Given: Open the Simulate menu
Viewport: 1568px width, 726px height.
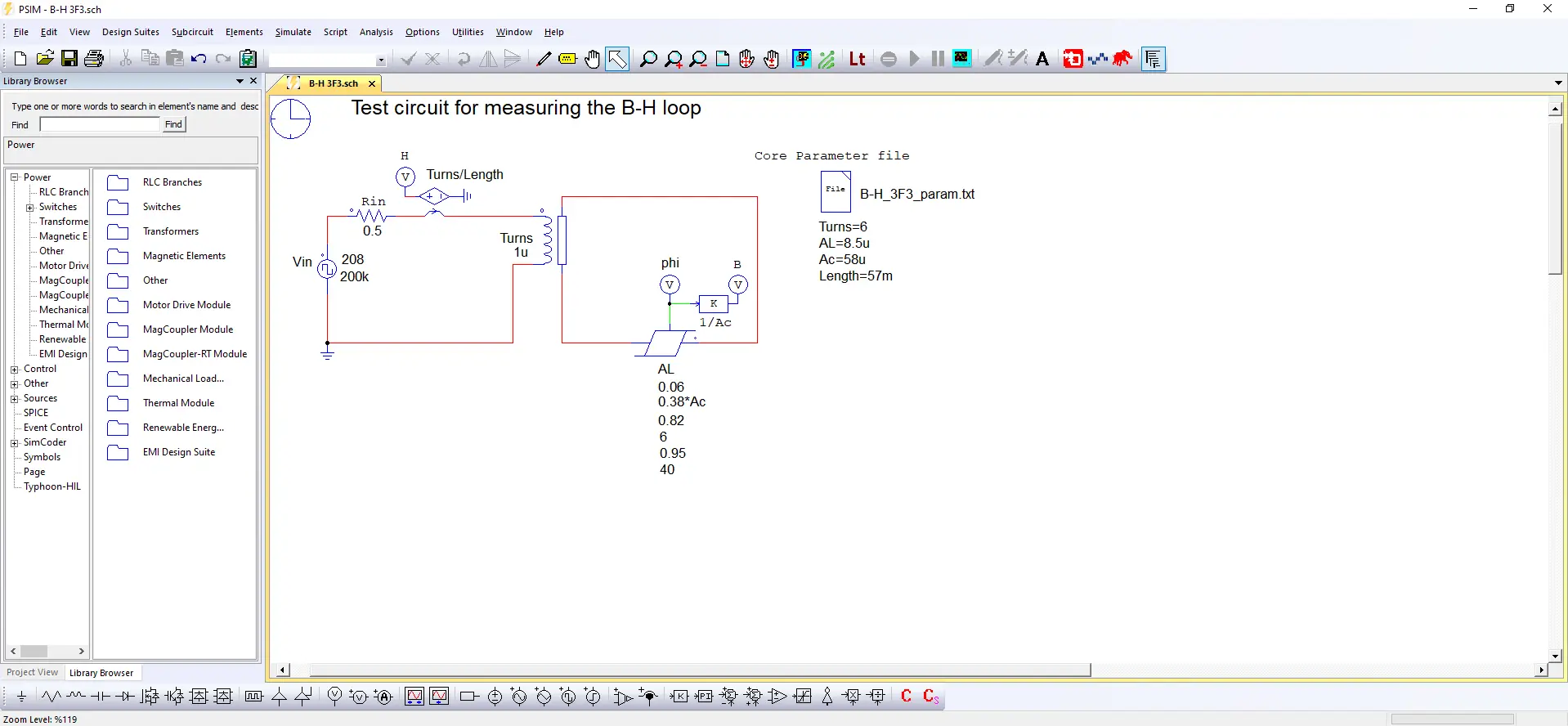Looking at the screenshot, I should 293,32.
